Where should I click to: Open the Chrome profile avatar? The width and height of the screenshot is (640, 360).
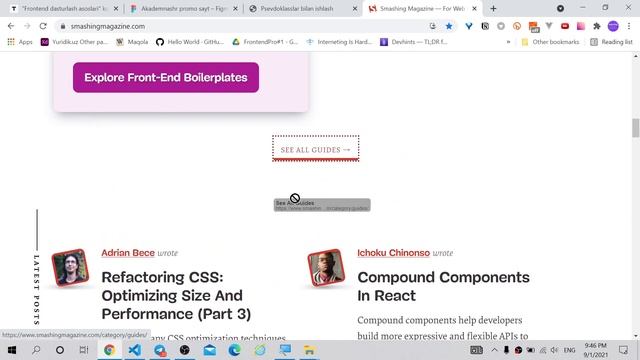pyautogui.click(x=613, y=26)
